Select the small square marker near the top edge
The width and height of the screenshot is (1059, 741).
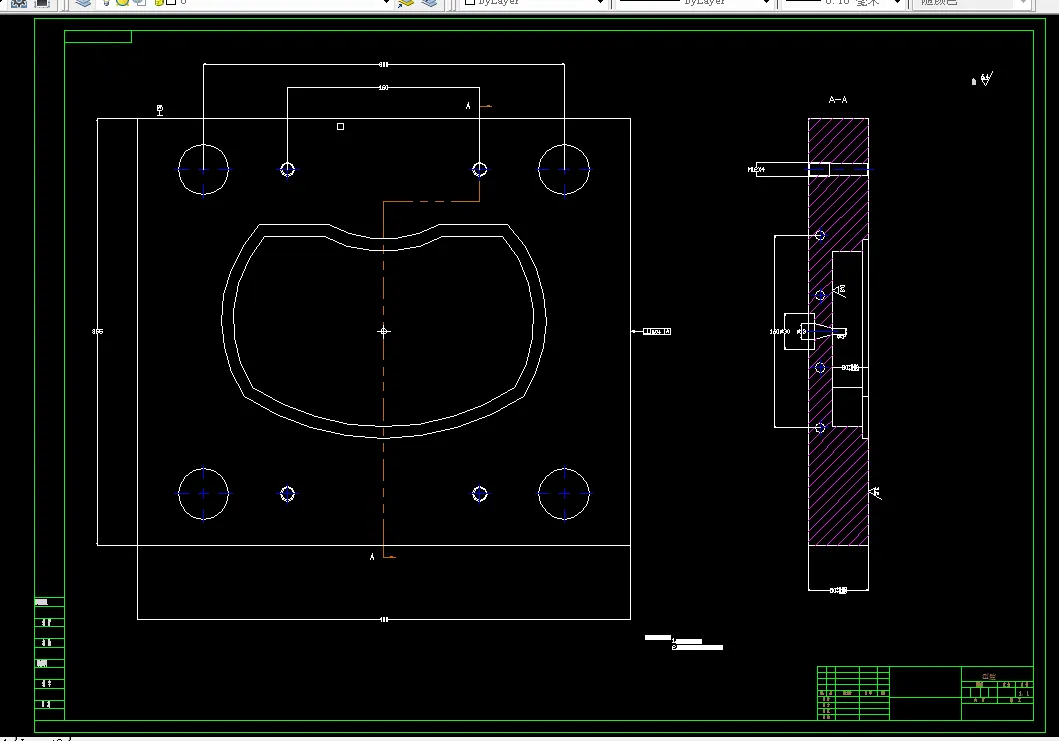point(340,126)
